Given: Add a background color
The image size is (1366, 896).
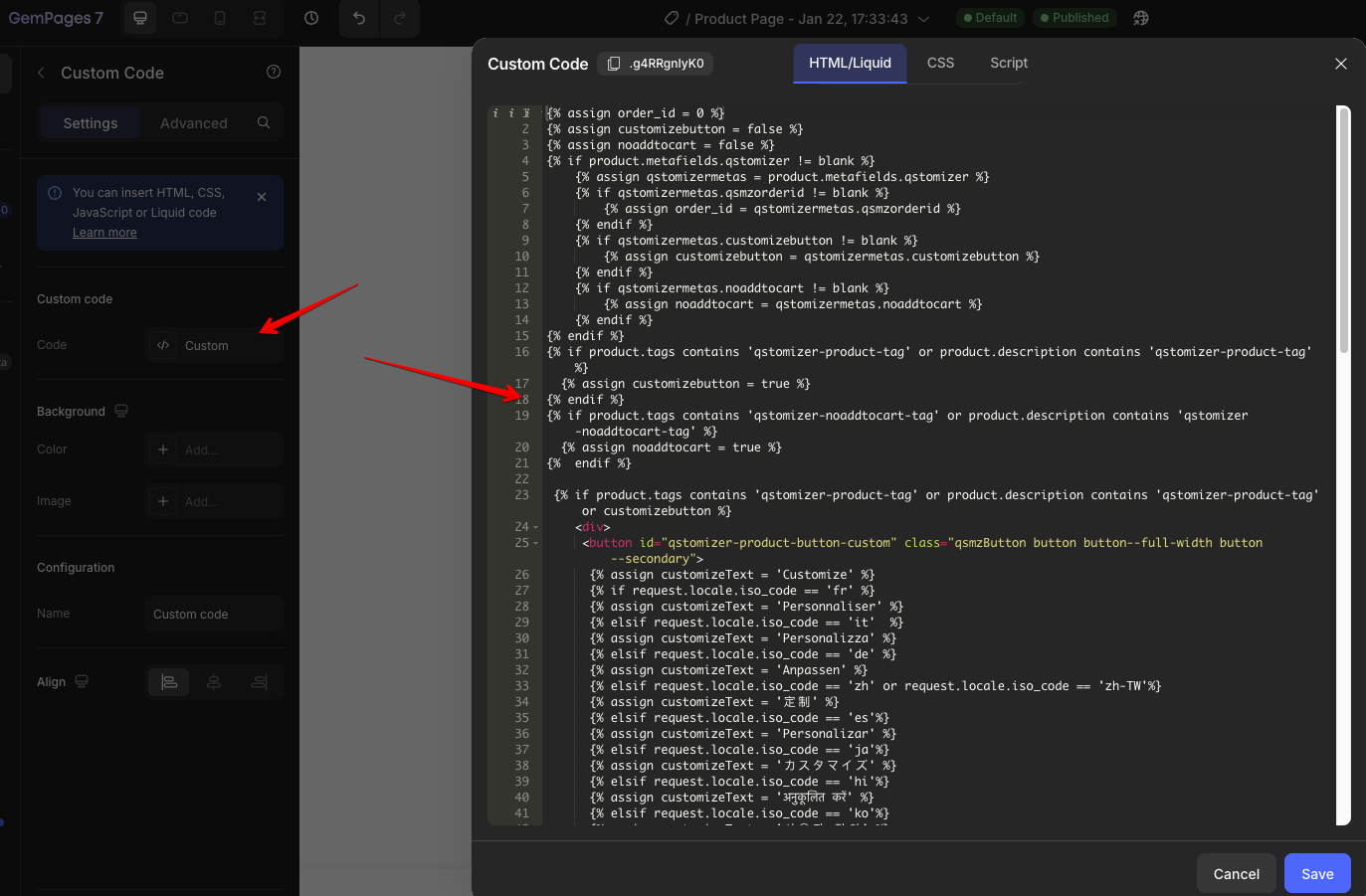Looking at the screenshot, I should click(164, 449).
